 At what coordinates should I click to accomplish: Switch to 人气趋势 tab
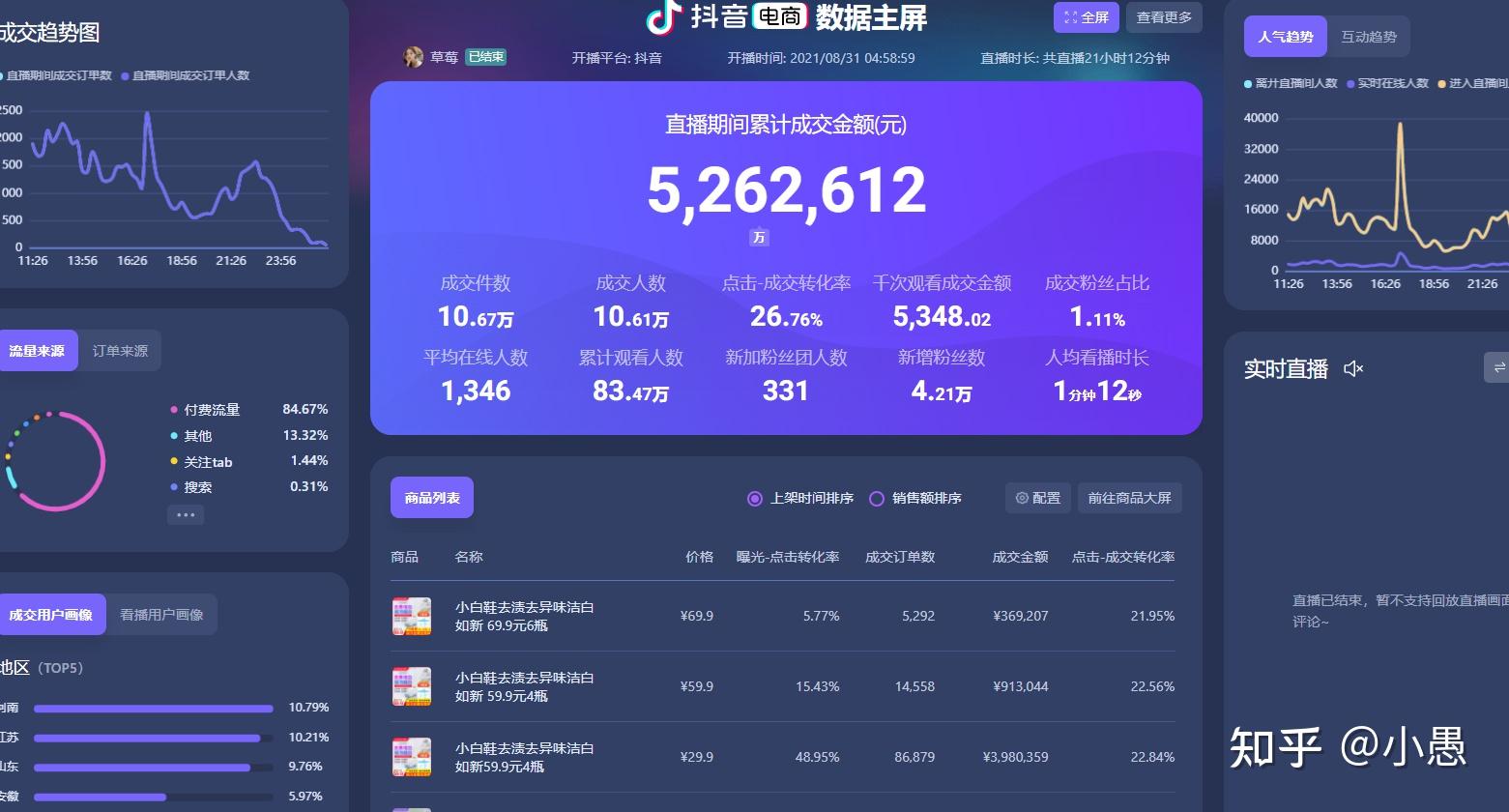click(x=1286, y=37)
